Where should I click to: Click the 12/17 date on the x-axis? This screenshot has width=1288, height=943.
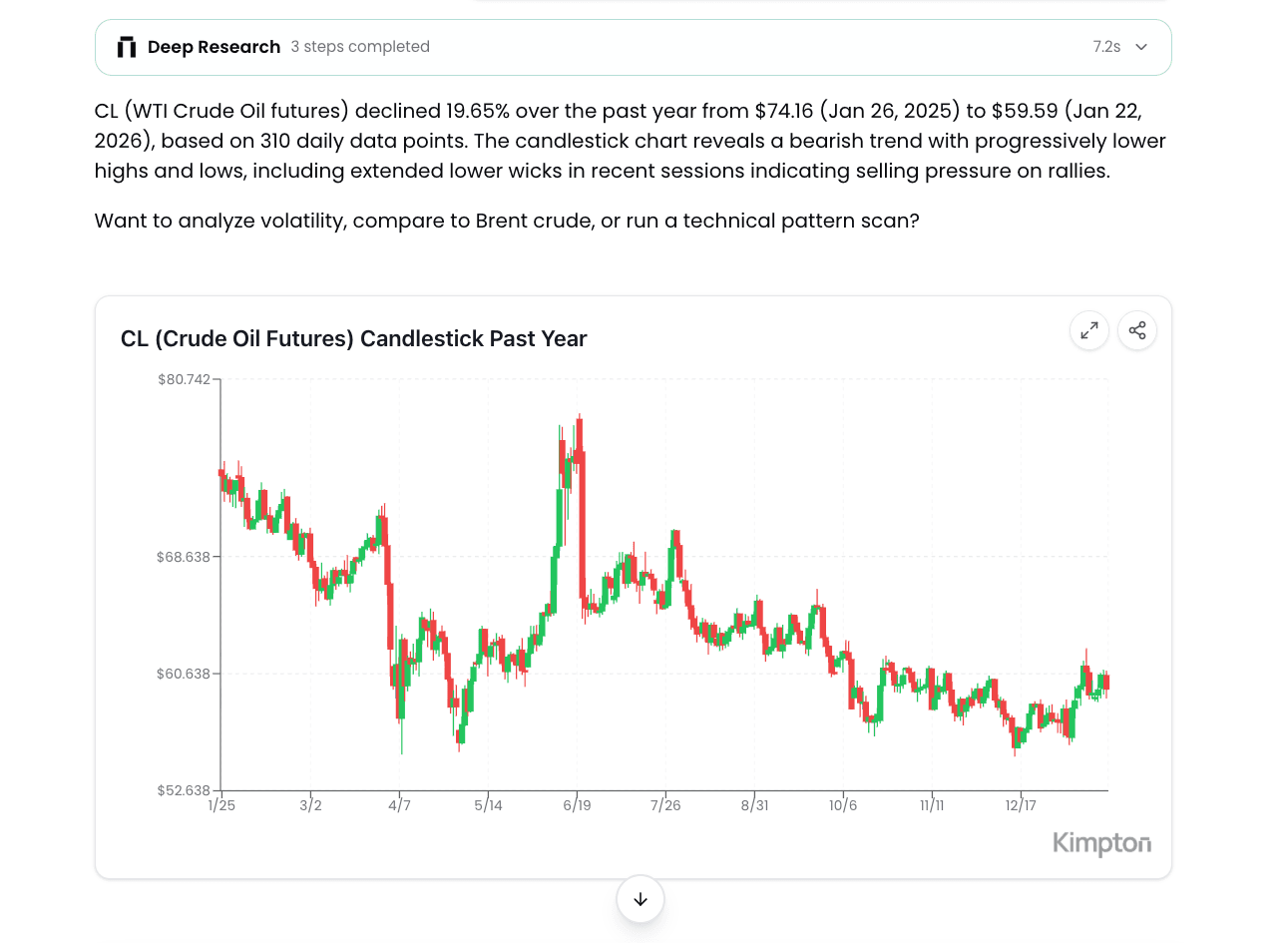[1021, 805]
